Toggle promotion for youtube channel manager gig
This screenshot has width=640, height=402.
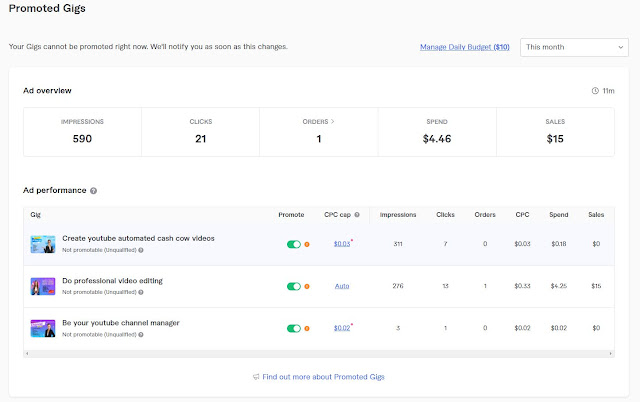[294, 328]
